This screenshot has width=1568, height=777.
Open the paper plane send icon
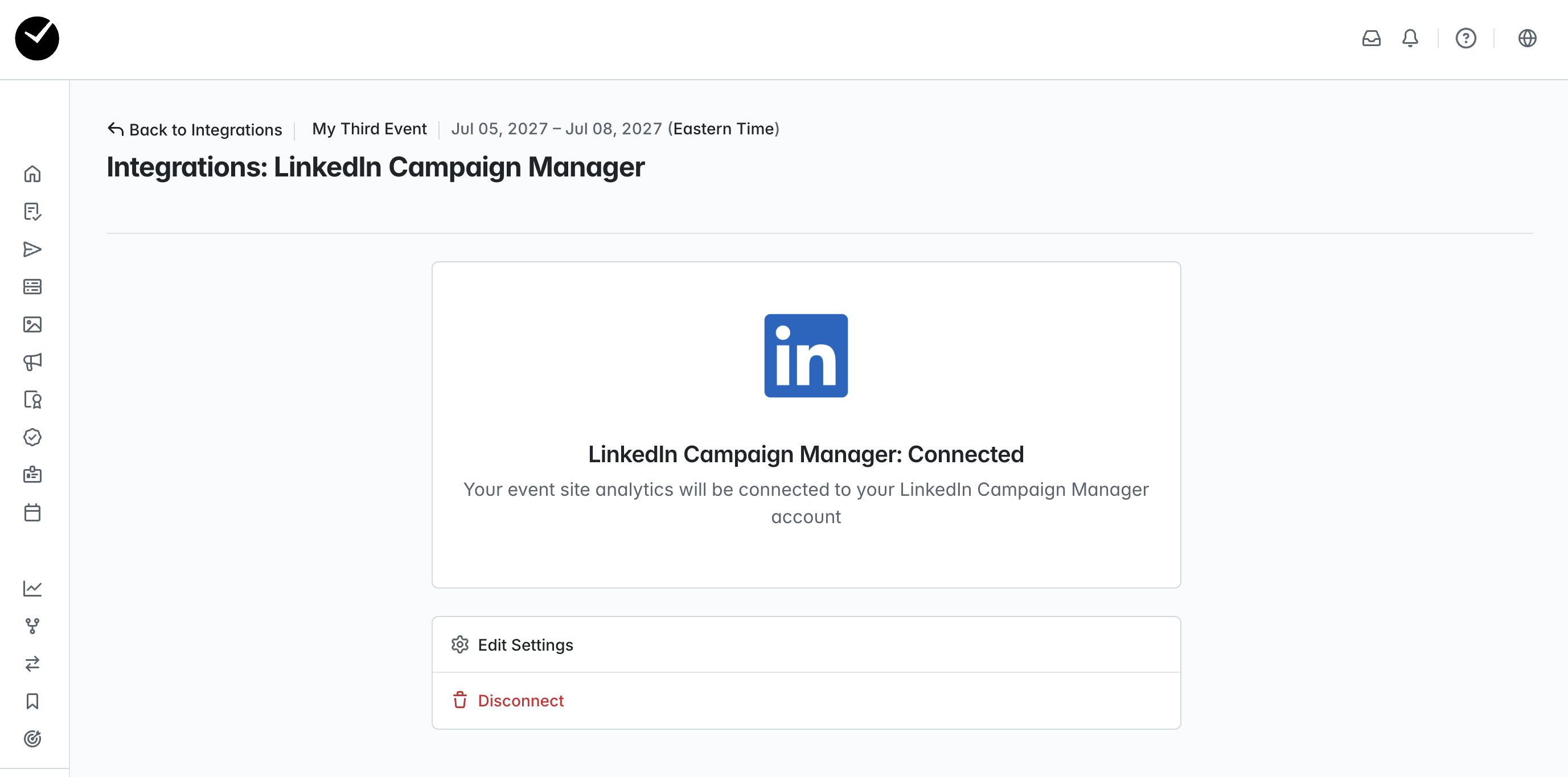pyautogui.click(x=32, y=249)
